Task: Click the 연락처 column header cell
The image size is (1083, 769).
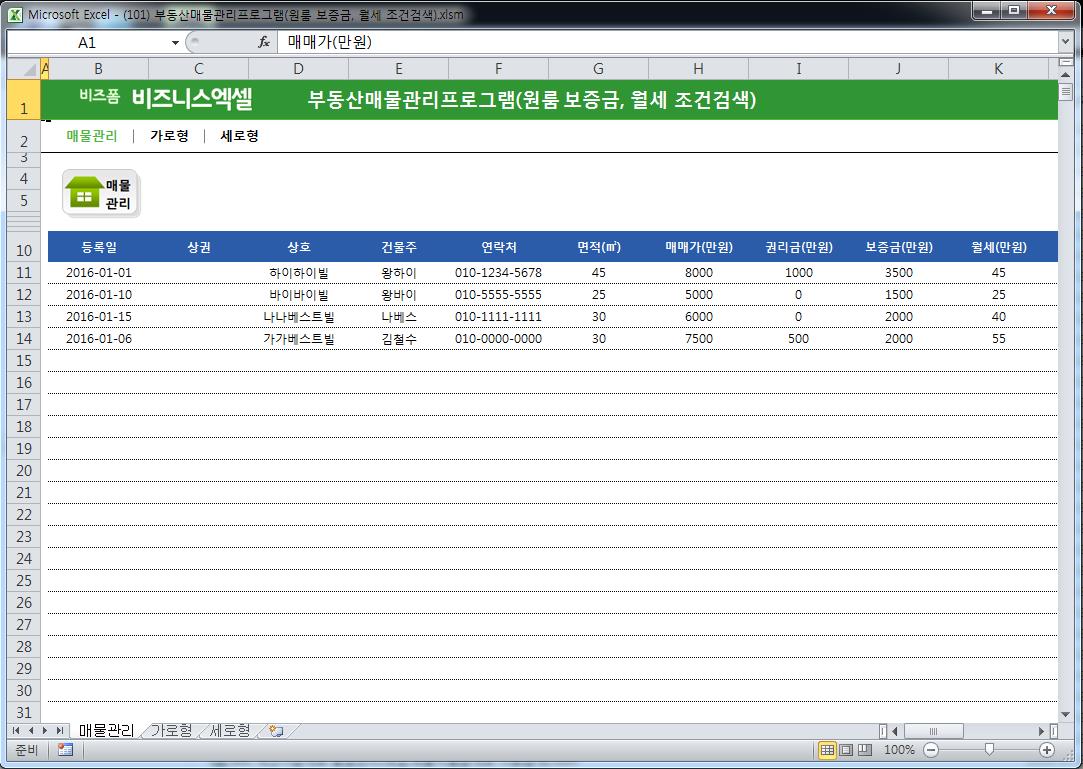Action: 499,247
